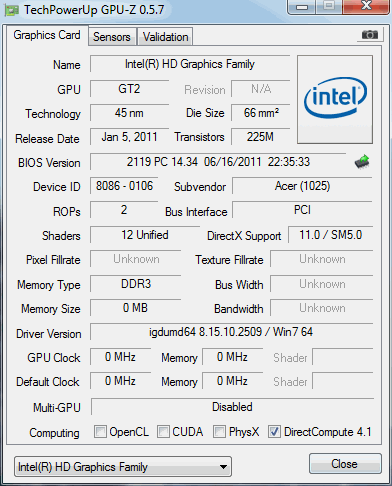392x486 pixels.
Task: Click the Name field with Intel(R) HD Graphics
Action: [190, 64]
